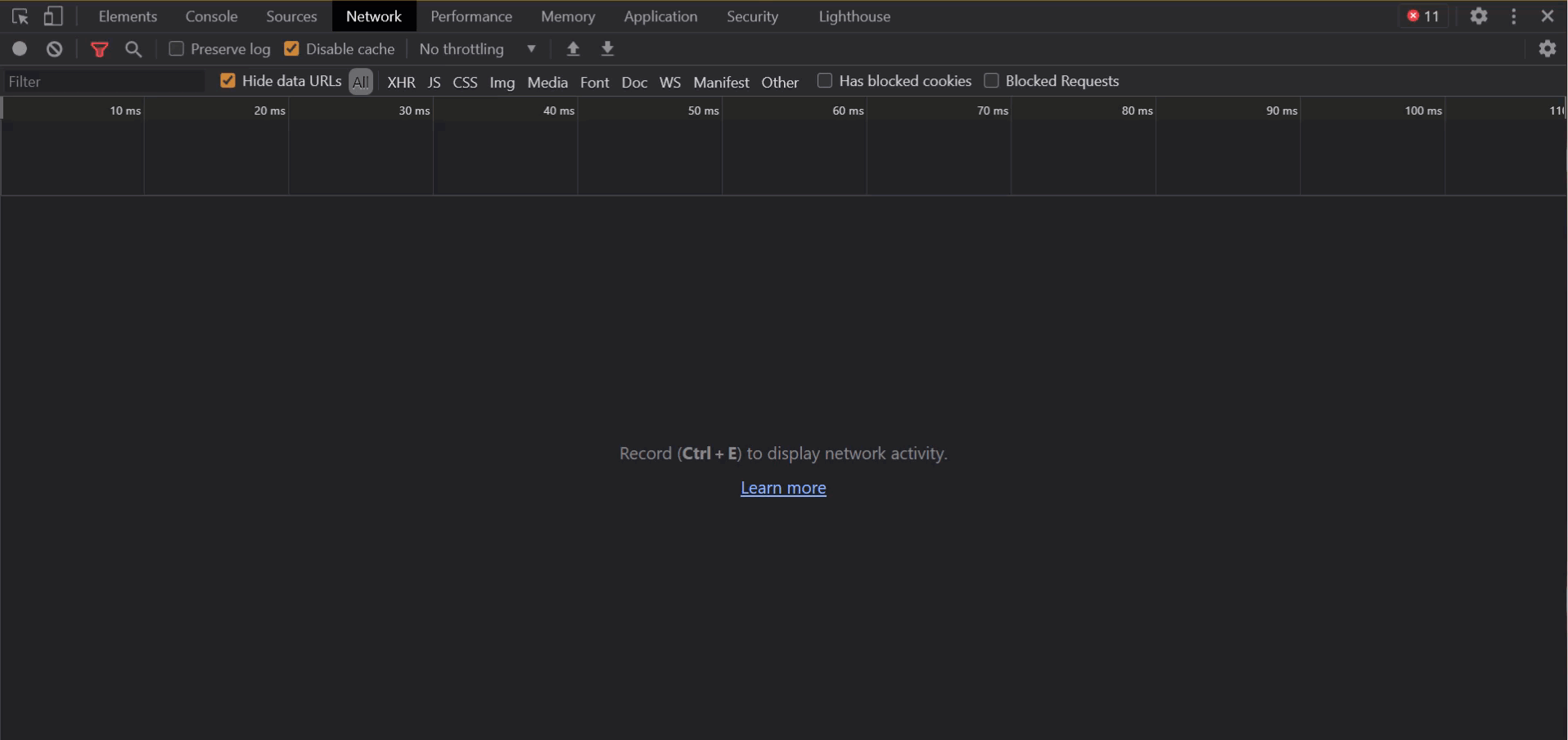
Task: Open the No throttling dropdown
Action: pos(477,49)
